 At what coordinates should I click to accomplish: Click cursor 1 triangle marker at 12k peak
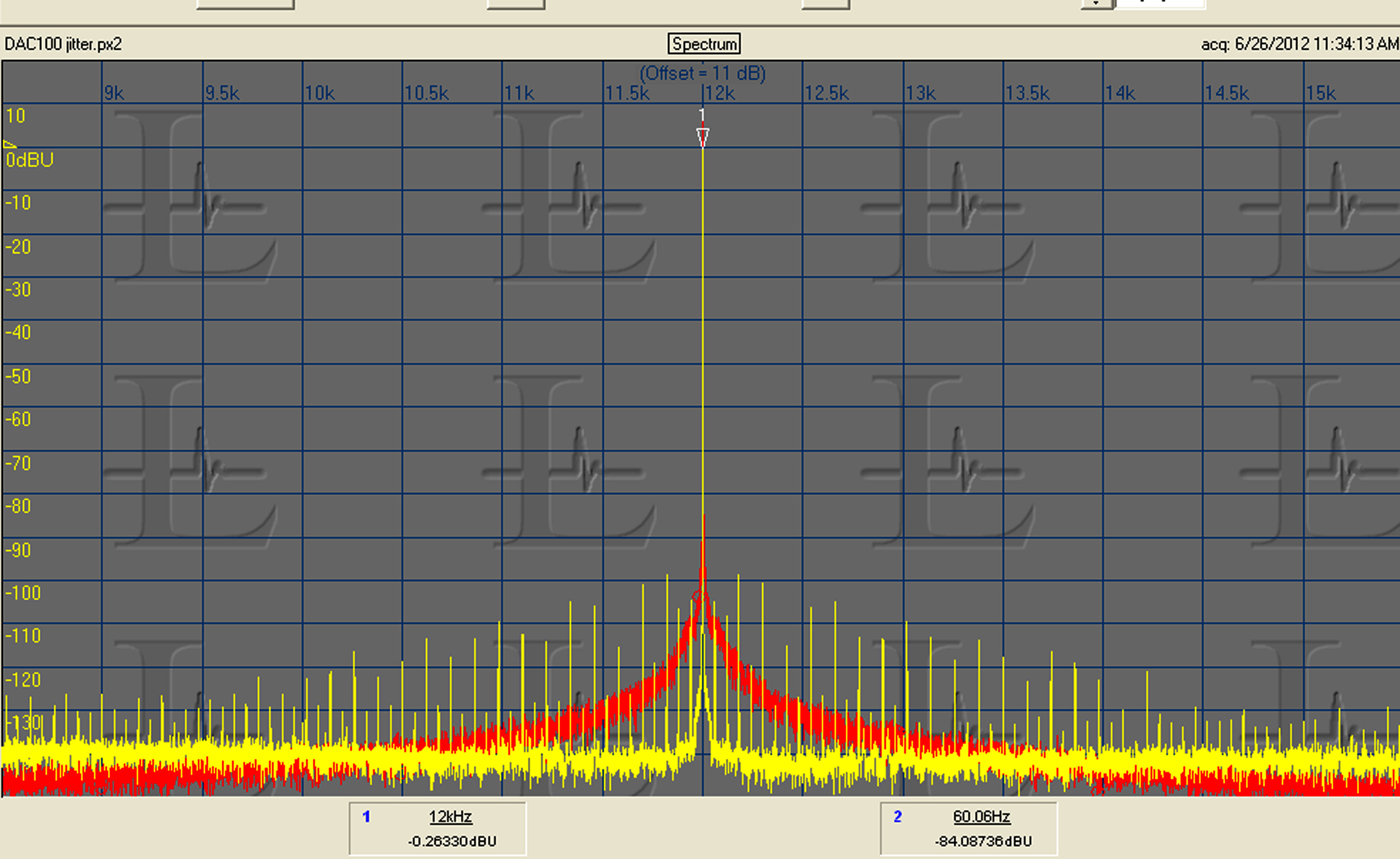(x=703, y=136)
